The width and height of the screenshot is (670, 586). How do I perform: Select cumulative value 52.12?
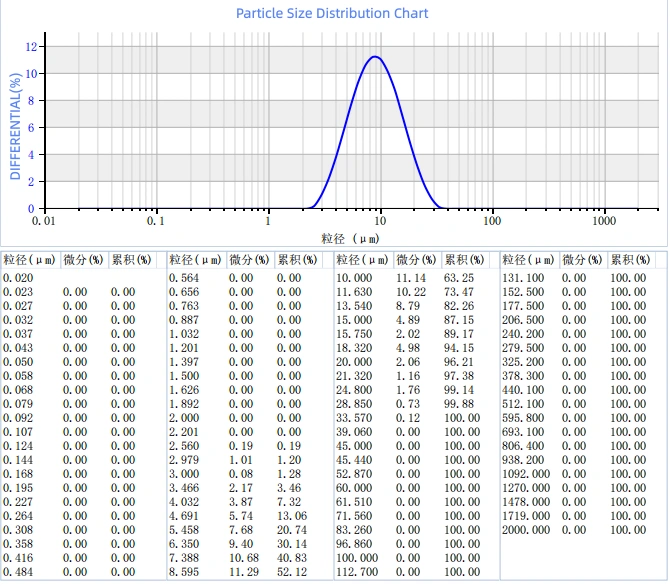(x=292, y=572)
